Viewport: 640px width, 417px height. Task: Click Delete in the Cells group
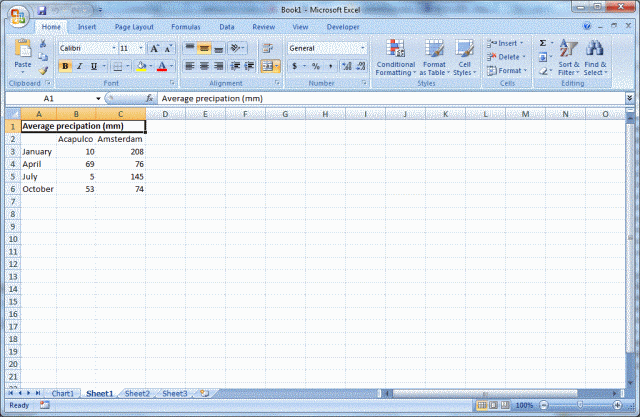(506, 57)
